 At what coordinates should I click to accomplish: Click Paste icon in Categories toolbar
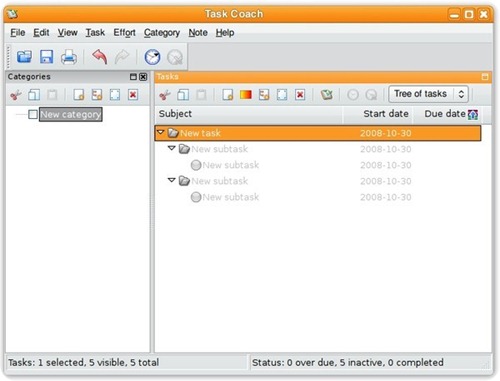point(52,95)
